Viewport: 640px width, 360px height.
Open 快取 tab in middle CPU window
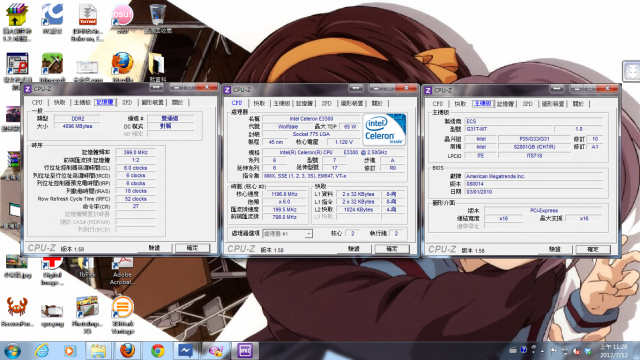(x=259, y=103)
